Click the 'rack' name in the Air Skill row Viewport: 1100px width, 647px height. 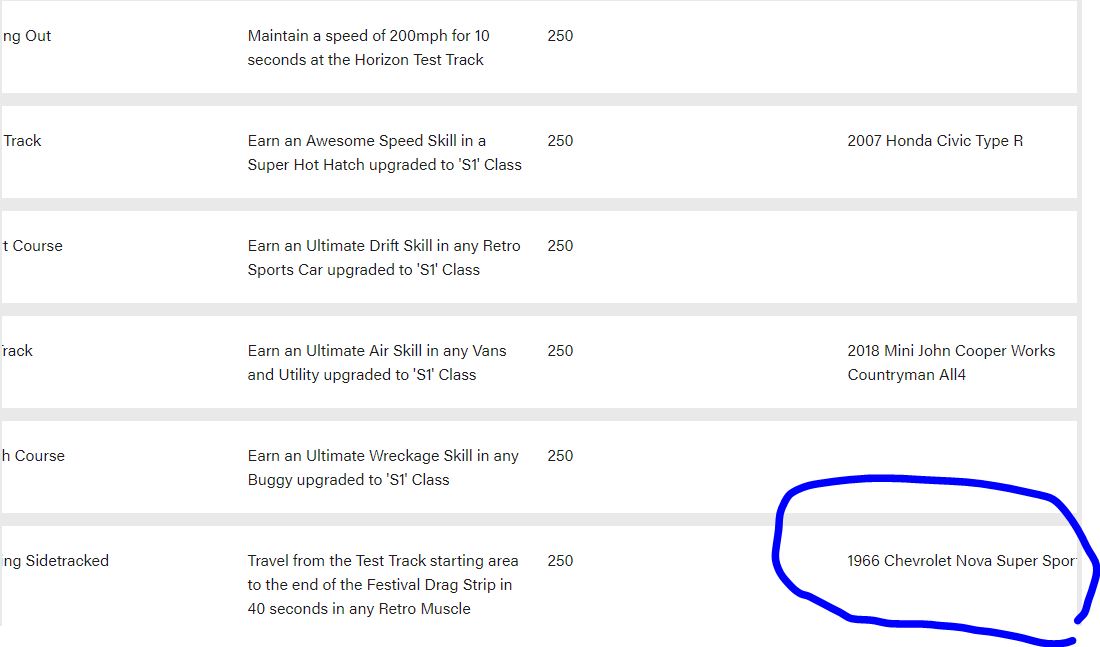(x=17, y=350)
